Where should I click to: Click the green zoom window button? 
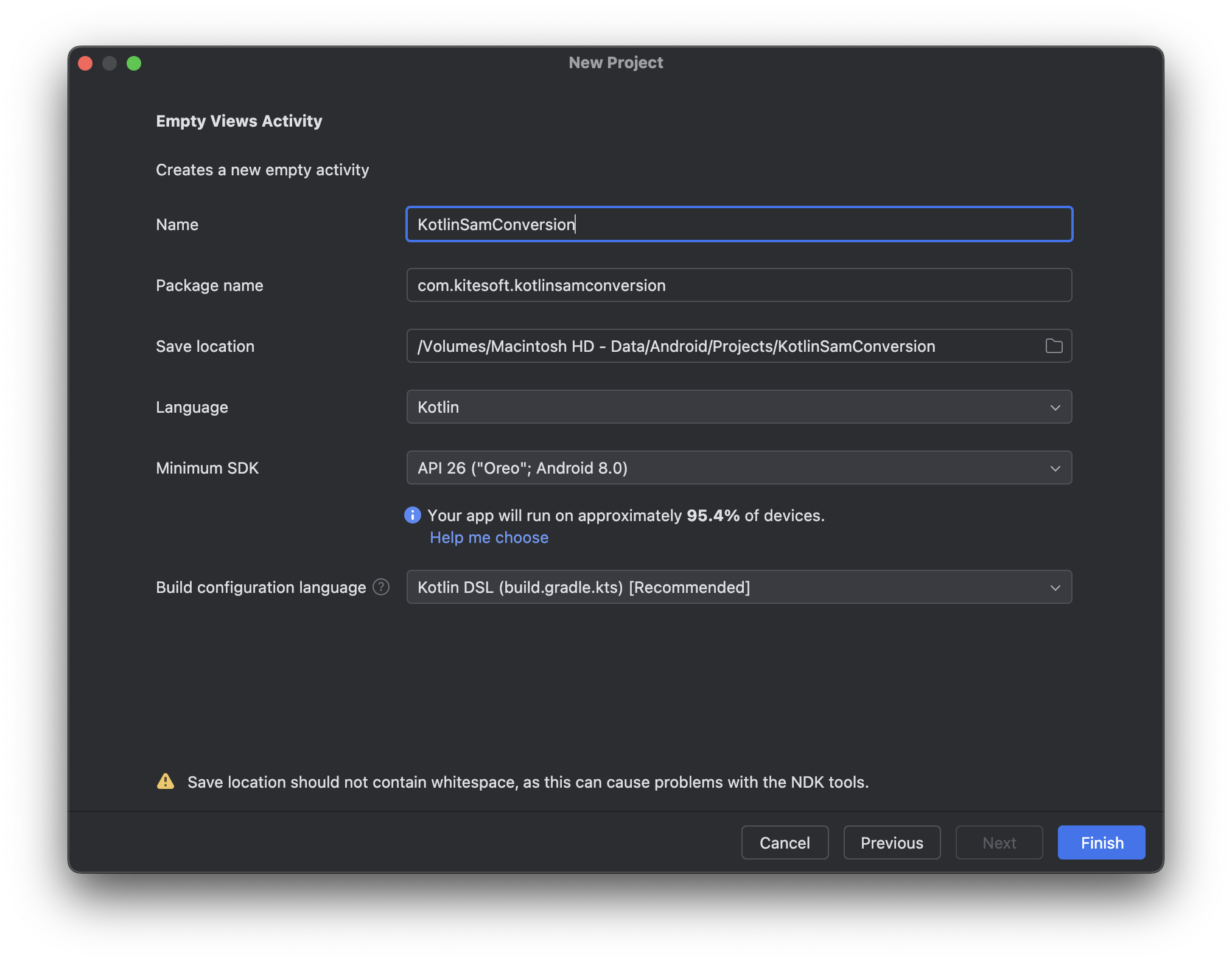coord(134,63)
